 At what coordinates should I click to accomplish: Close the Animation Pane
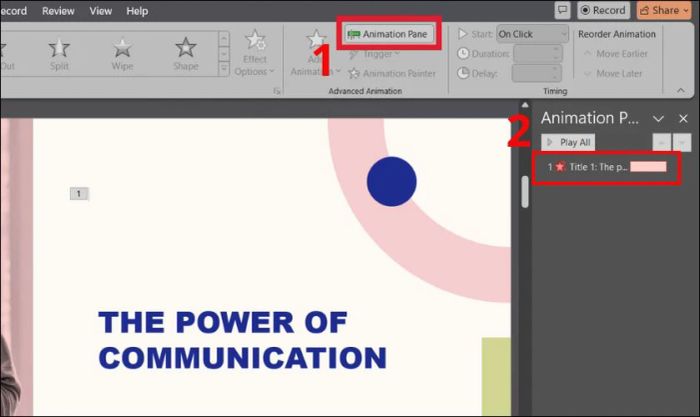pos(683,119)
